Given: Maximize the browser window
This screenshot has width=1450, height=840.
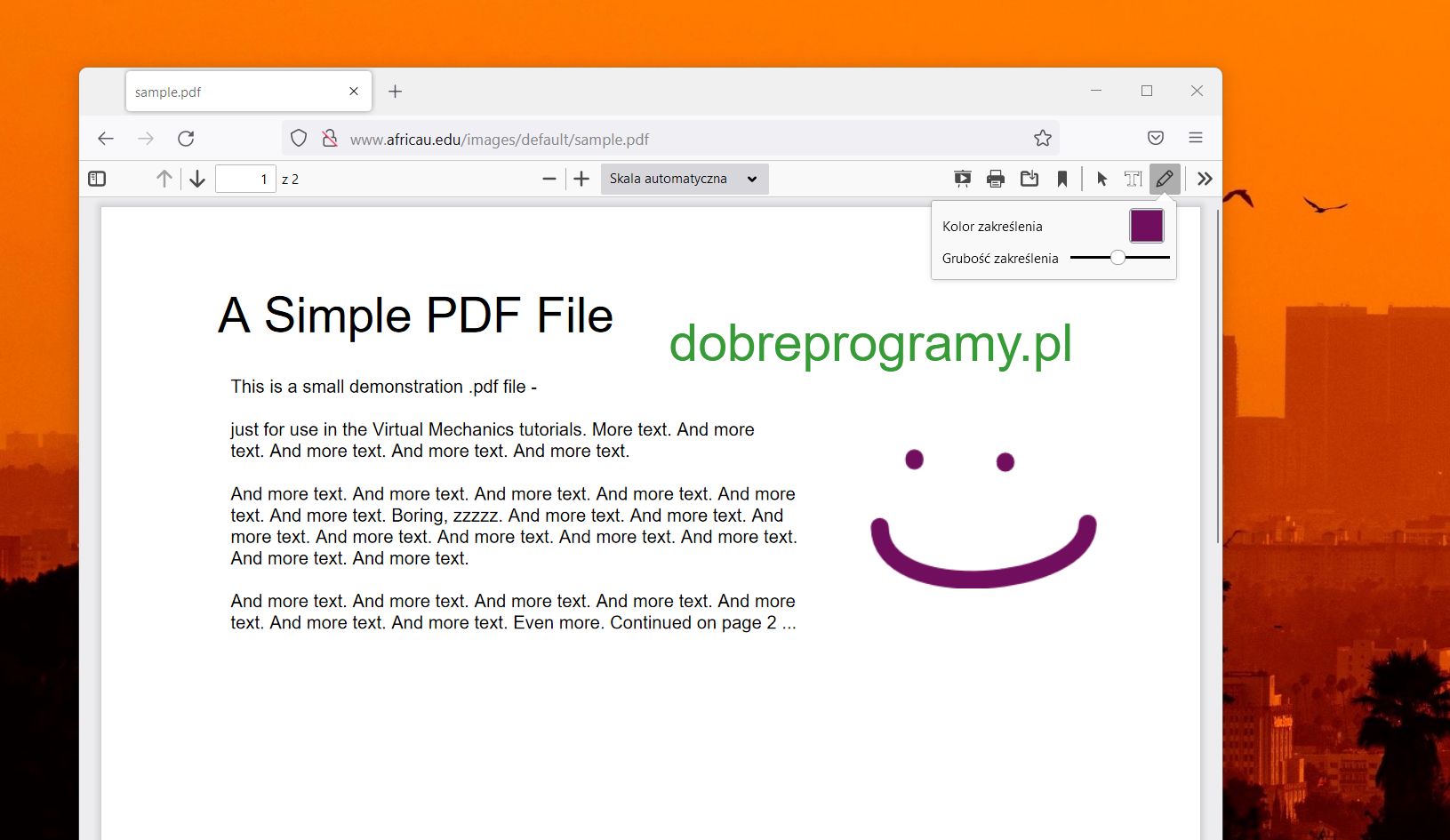Looking at the screenshot, I should tap(1147, 91).
